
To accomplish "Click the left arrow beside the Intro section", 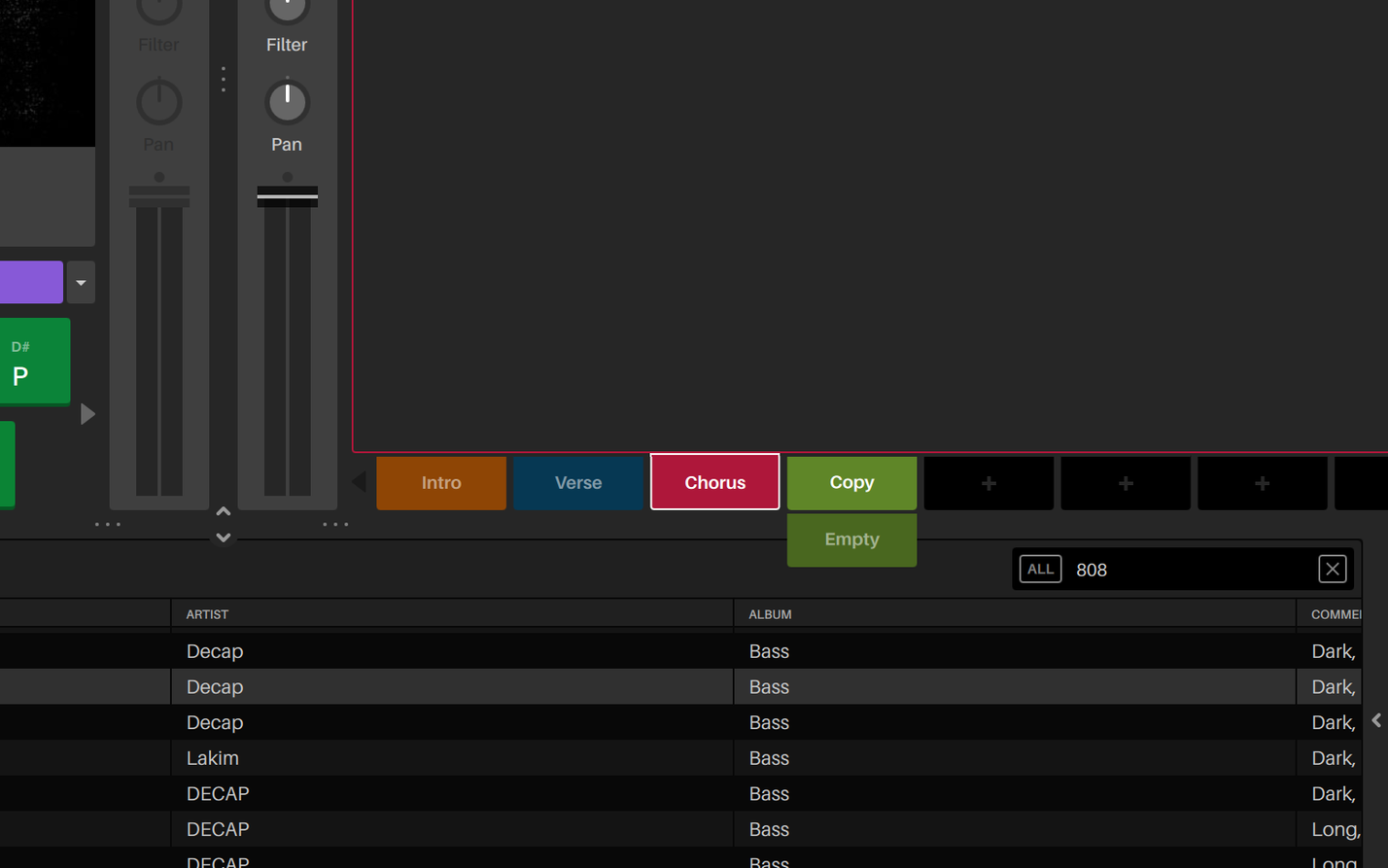I will point(359,479).
